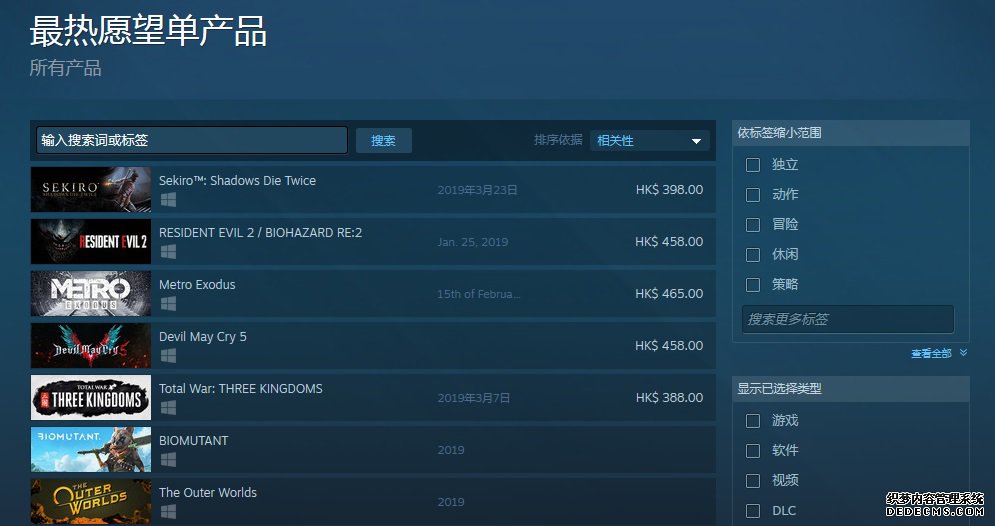Open BIOMUTANT title link
This screenshot has width=995, height=526.
(x=194, y=440)
